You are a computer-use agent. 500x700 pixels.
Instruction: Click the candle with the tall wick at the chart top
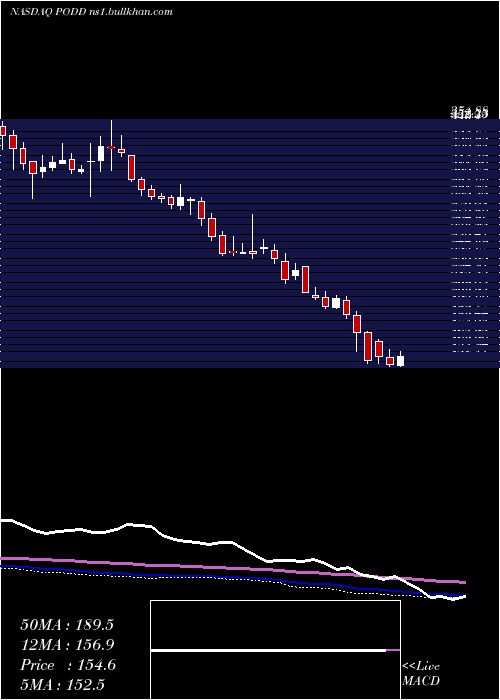point(111,146)
